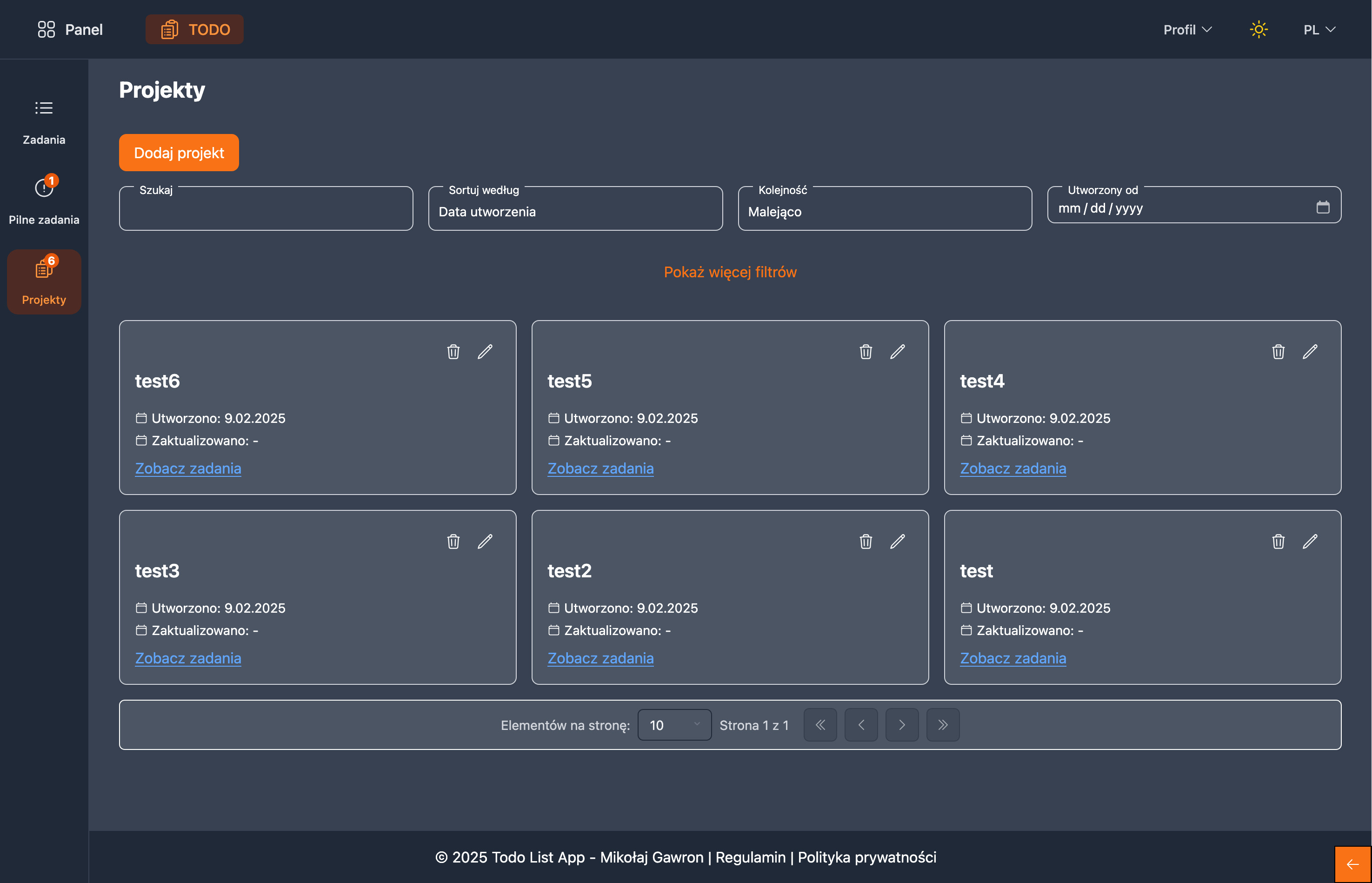Screen dimensions: 1372x883
Task: Select elements per page dropdown showing 10
Action: [x=674, y=725]
